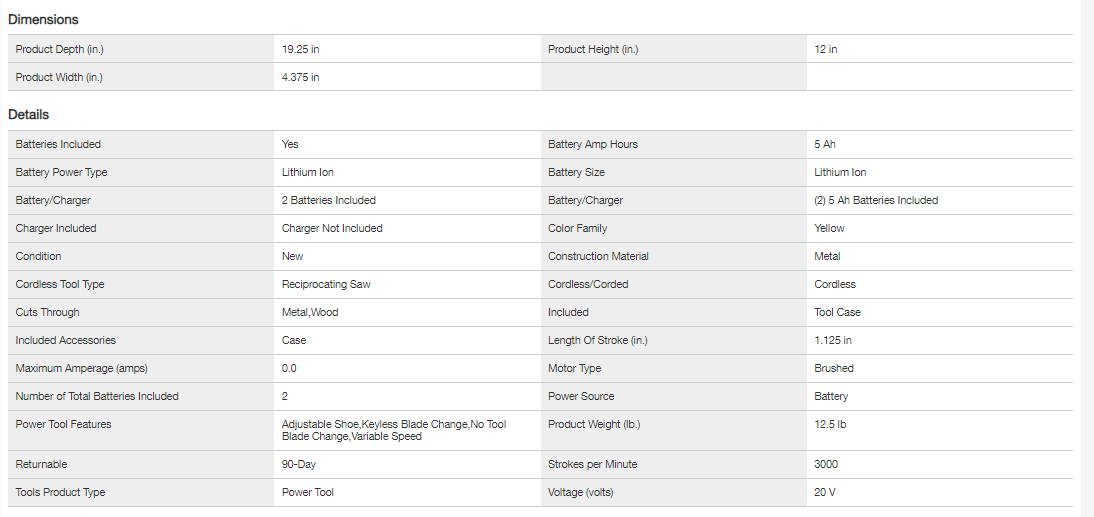The image size is (1094, 517).
Task: Click the Brushed motor type value
Action: (x=834, y=368)
